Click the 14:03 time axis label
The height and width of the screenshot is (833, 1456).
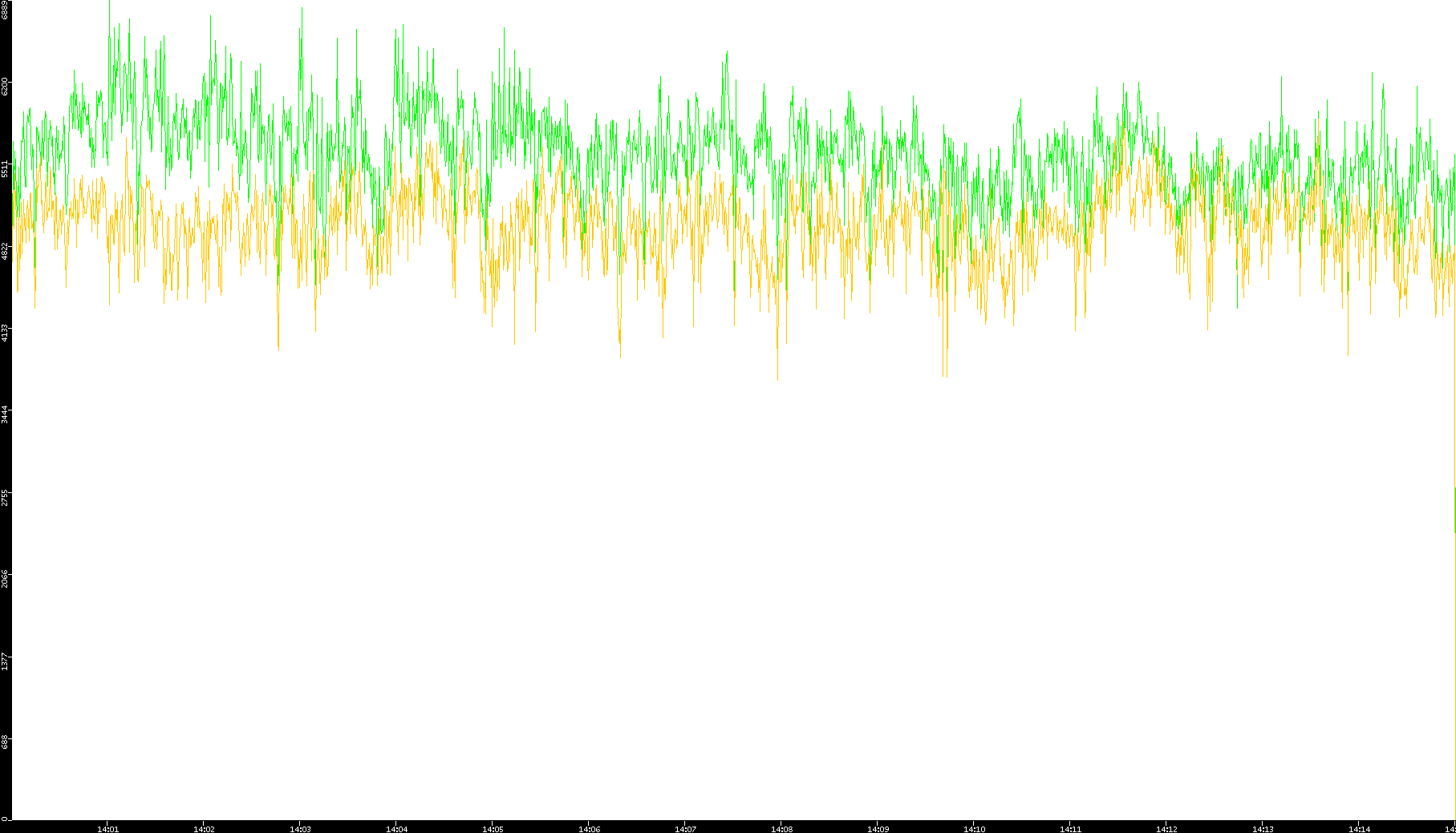[x=300, y=829]
